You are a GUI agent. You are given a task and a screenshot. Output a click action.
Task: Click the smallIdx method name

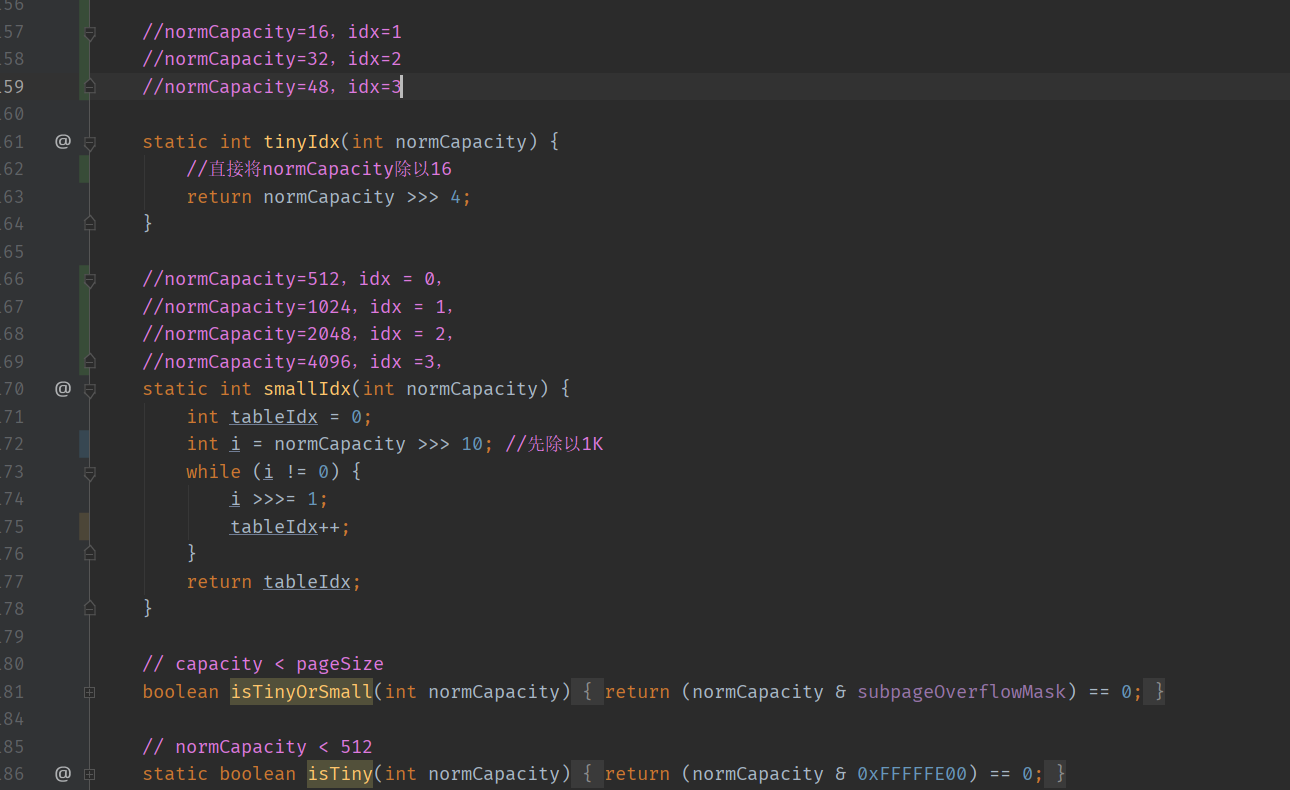tap(307, 388)
